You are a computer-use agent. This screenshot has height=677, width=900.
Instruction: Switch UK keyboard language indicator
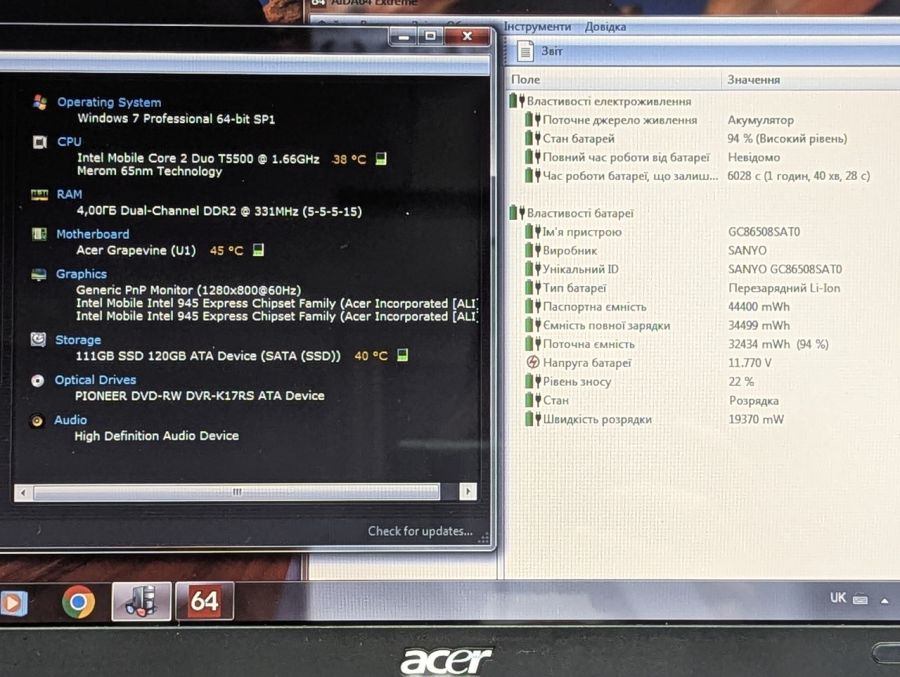pos(837,598)
